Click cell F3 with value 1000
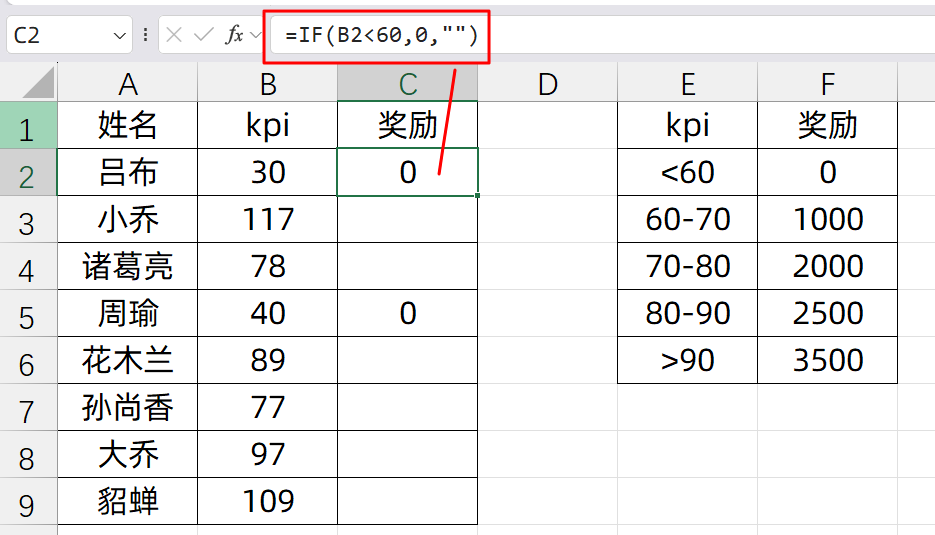 828,219
